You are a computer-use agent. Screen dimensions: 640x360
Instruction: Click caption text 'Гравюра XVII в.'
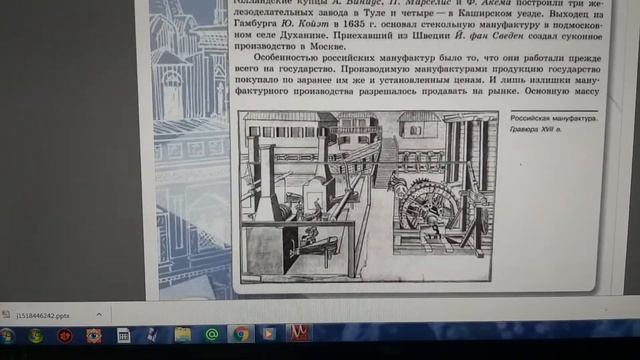coord(536,129)
